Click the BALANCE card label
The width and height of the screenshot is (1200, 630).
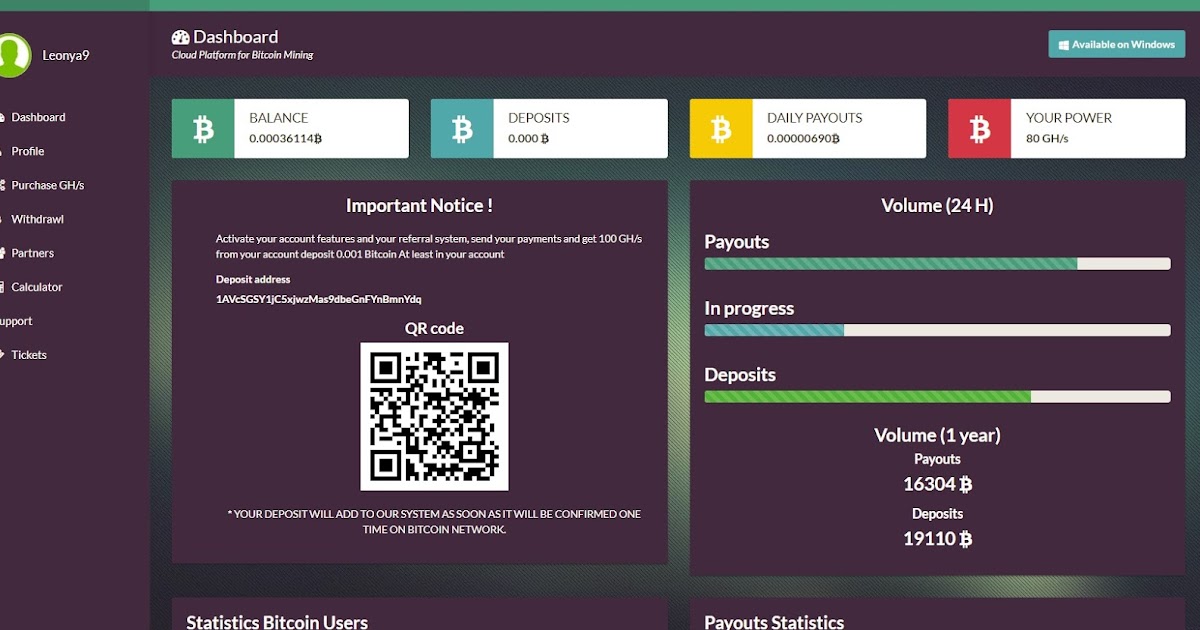click(x=279, y=118)
